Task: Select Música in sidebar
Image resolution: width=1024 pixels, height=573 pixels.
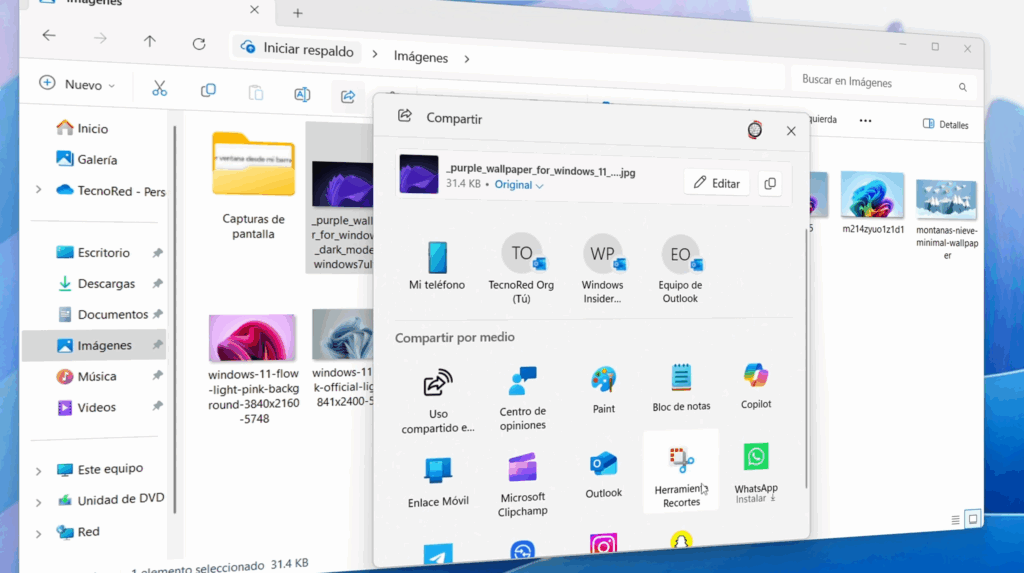Action: click(x=86, y=376)
